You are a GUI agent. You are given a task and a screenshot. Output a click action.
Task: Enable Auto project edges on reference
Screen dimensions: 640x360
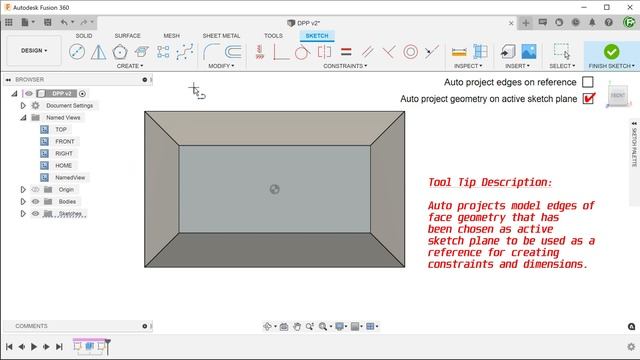588,82
